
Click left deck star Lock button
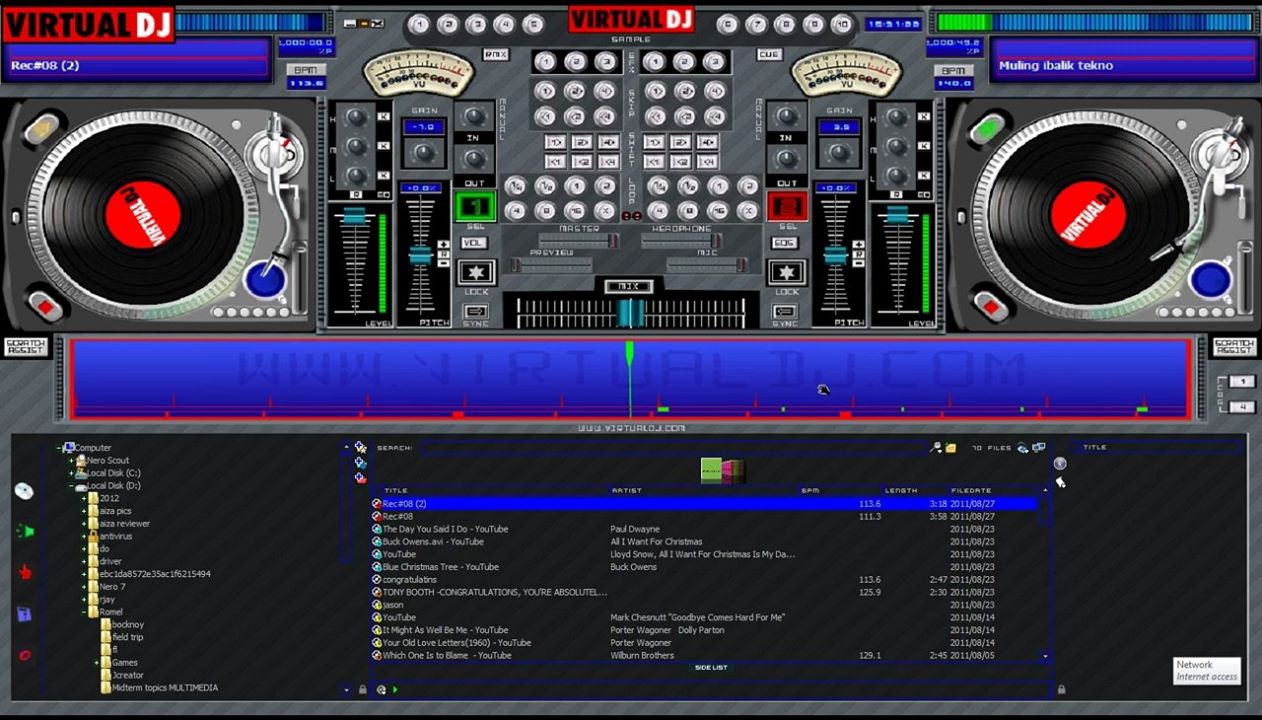pos(476,272)
